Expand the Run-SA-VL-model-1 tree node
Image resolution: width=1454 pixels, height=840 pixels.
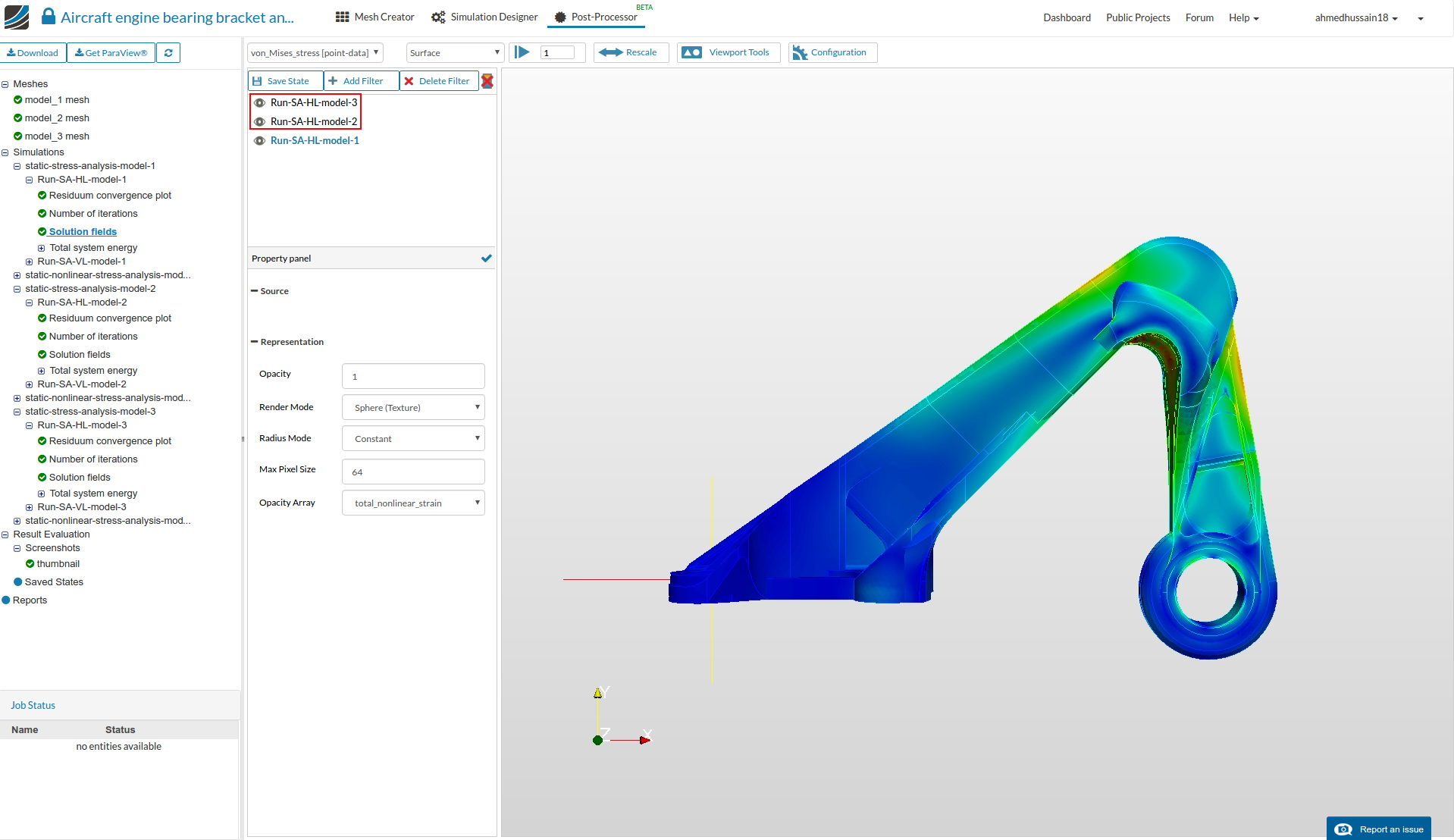(29, 262)
